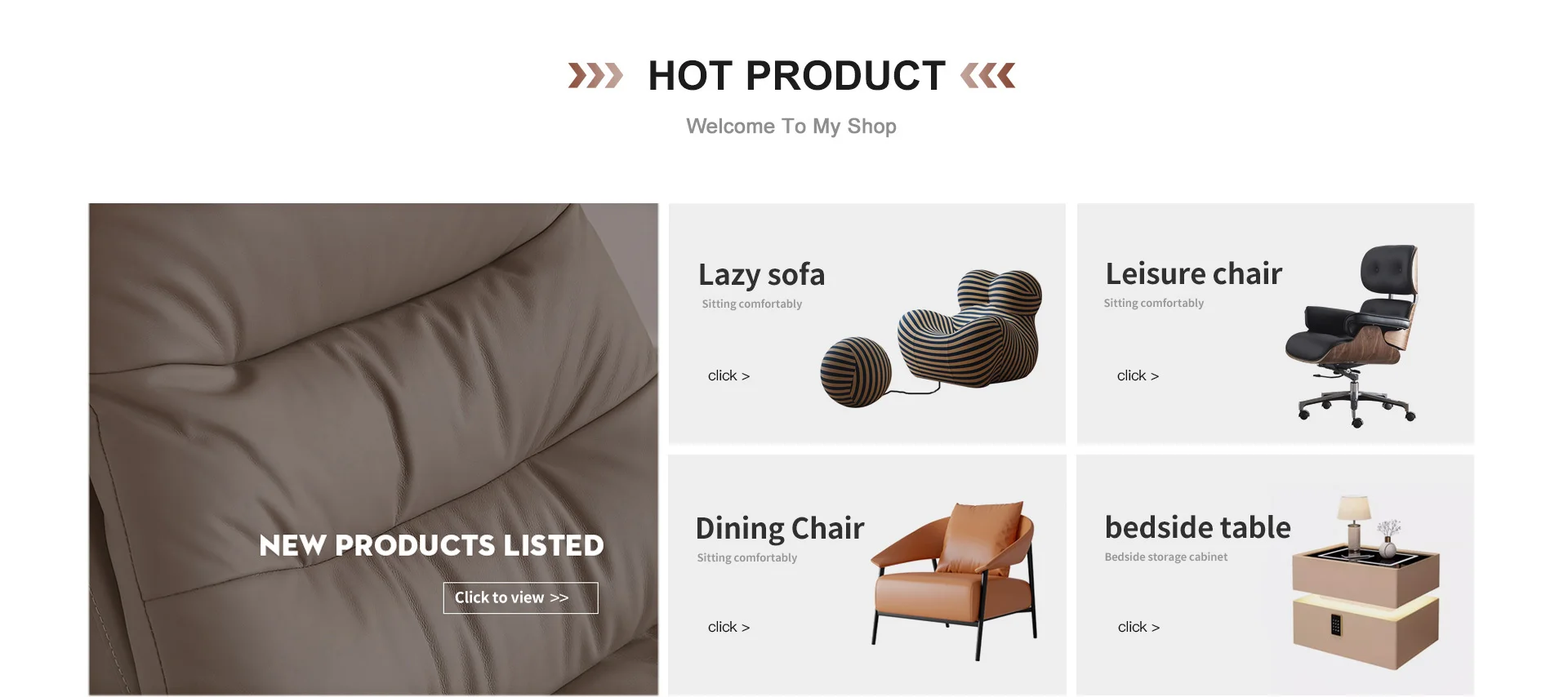This screenshot has width=1568, height=697.
Task: Click the 'click >' link under Lazy sofa
Action: [728, 375]
